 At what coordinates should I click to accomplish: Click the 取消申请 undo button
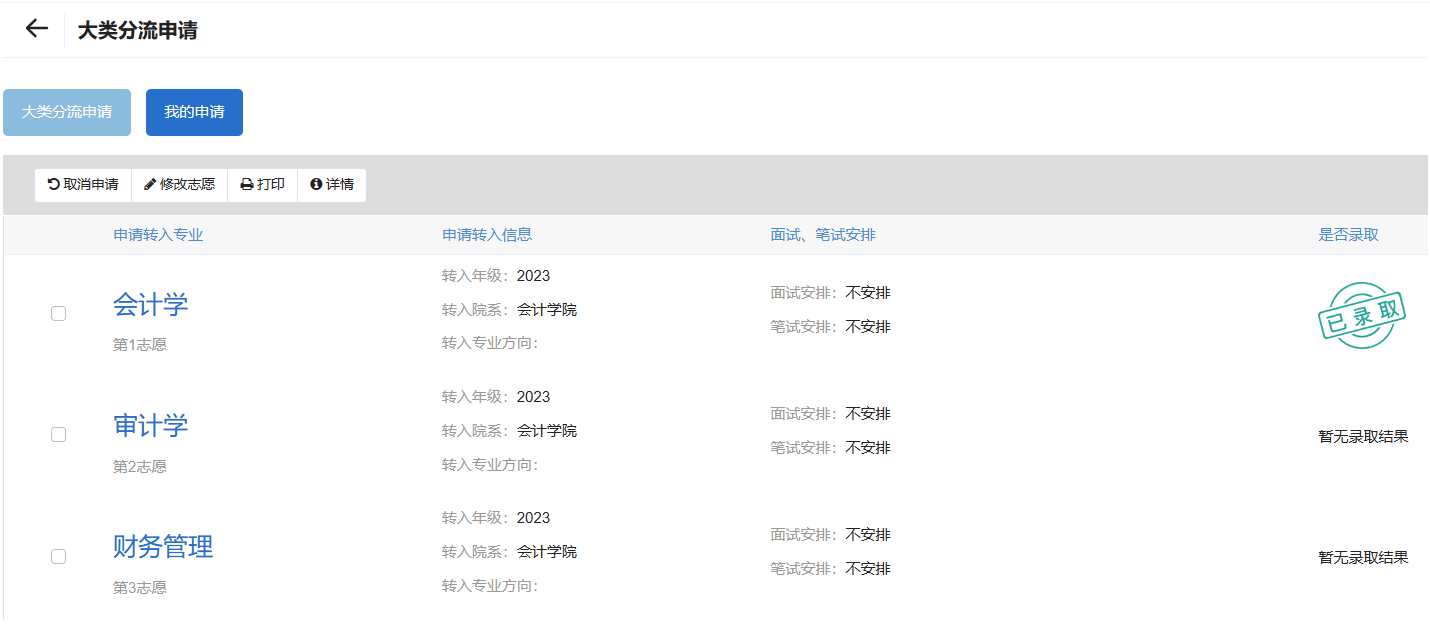[x=83, y=185]
